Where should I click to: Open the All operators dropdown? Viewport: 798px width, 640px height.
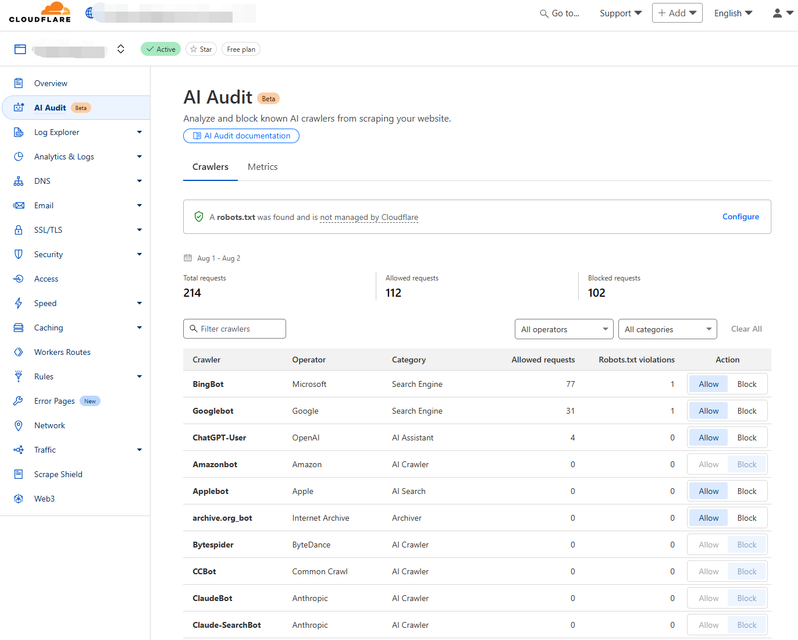click(x=564, y=329)
